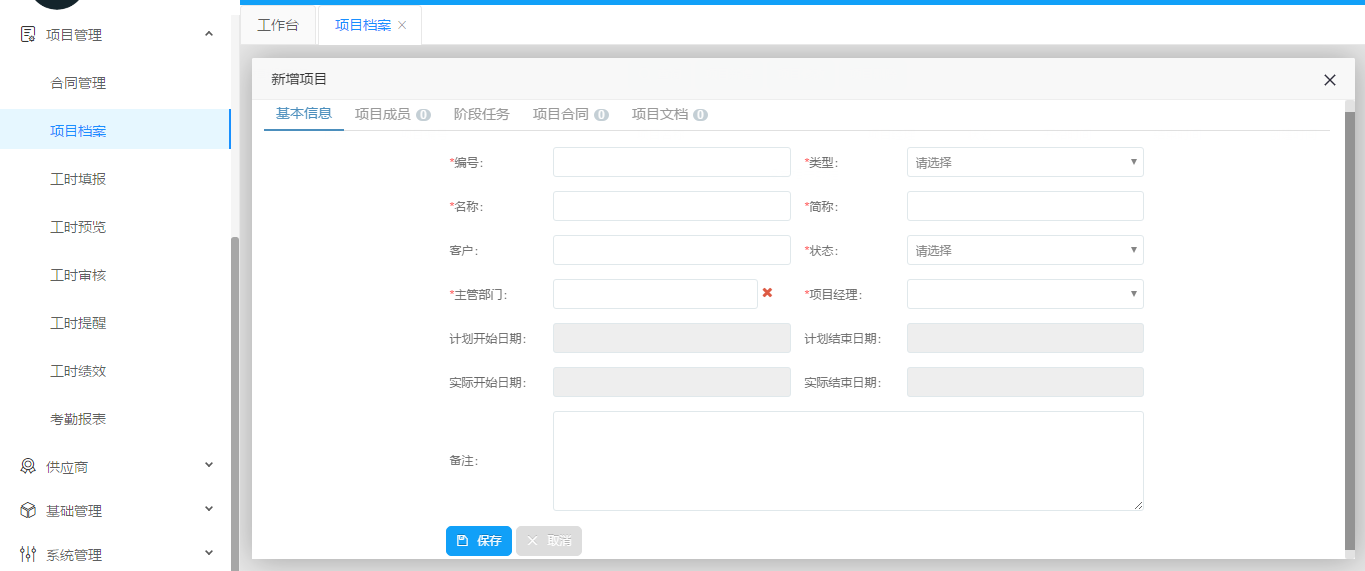Image resolution: width=1365 pixels, height=571 pixels.
Task: Click the 基础管理 cube icon
Action: coord(28,511)
